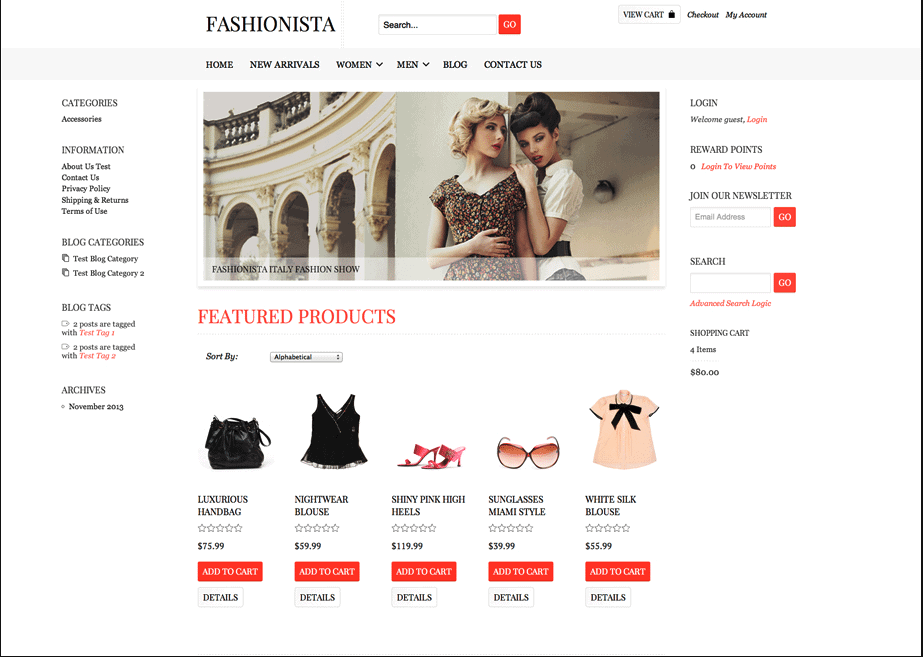The height and width of the screenshot is (657, 923).
Task: Click the Test Blog Category 2 icon
Action: 65,273
